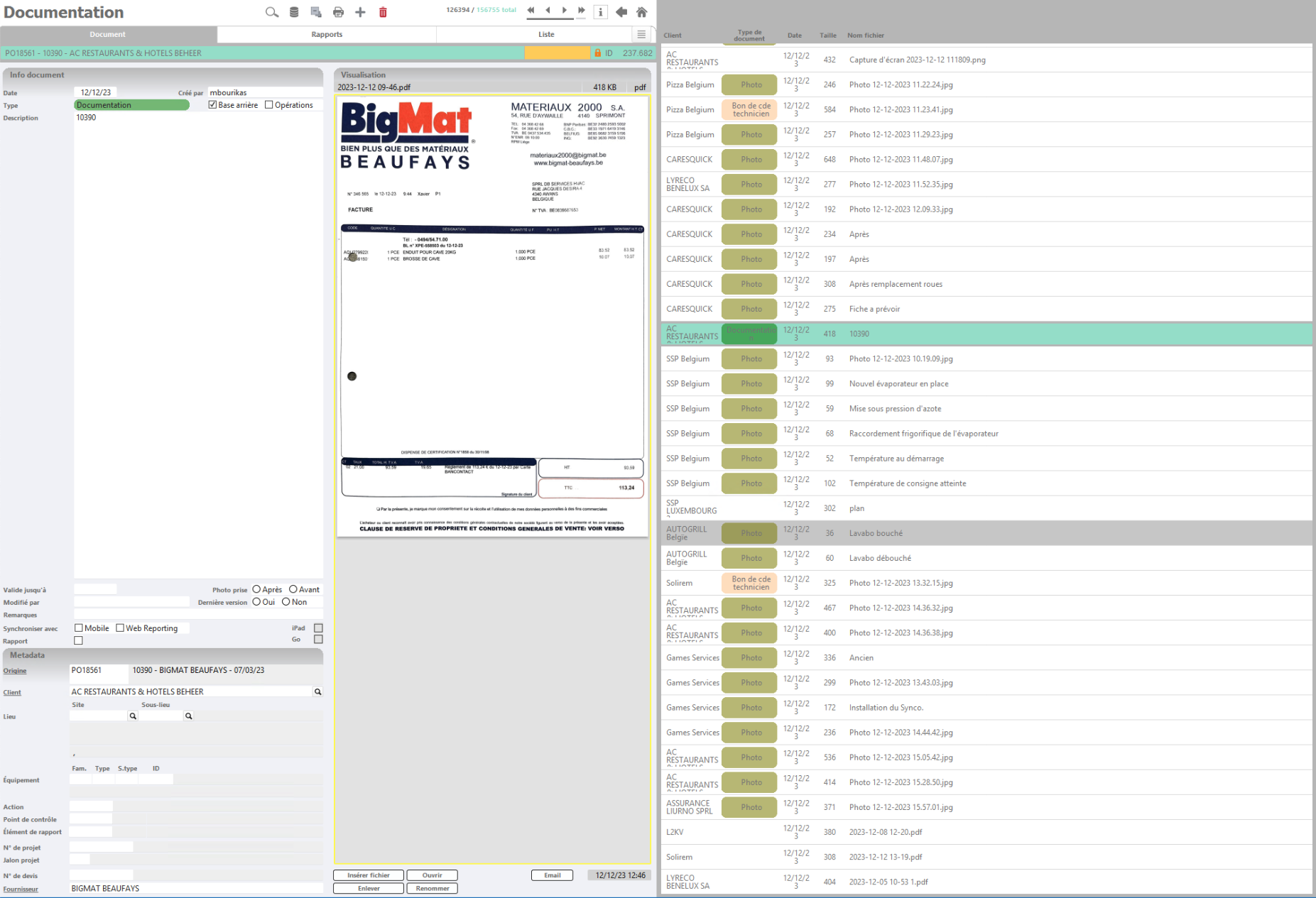Open the info 'i' button
Screen dimensions: 1316x898
600,12
